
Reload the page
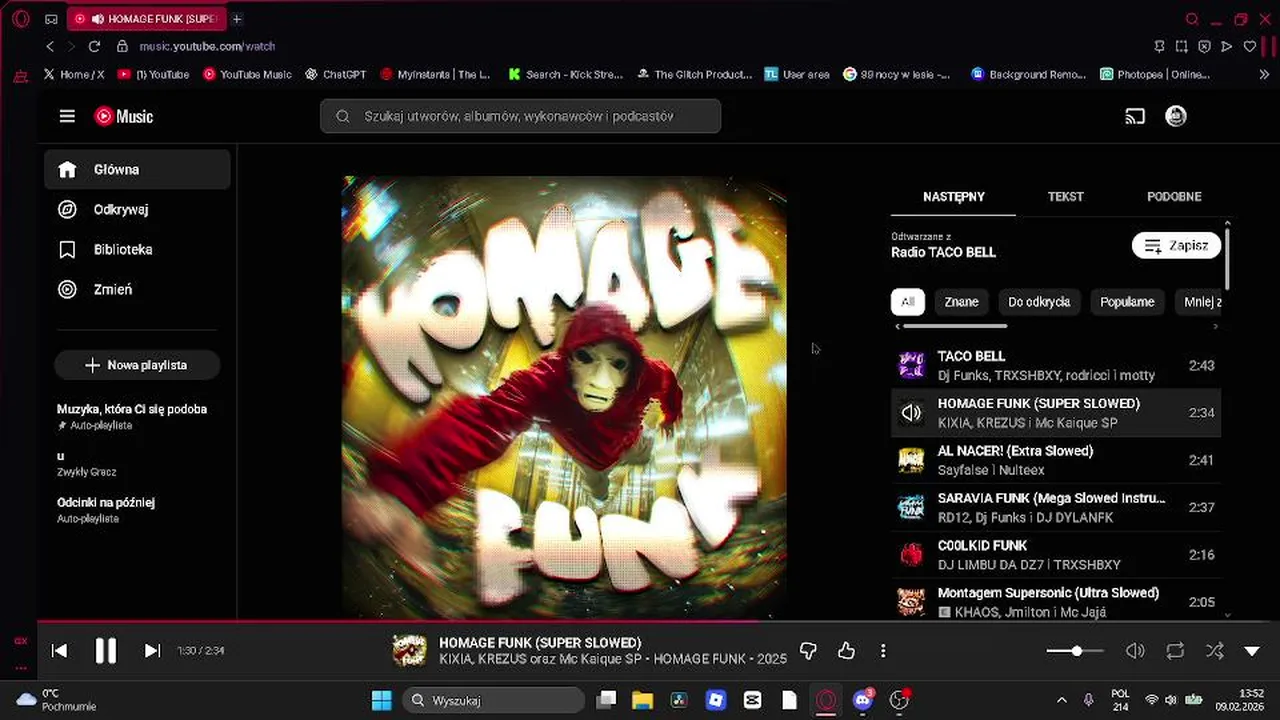[x=94, y=46]
